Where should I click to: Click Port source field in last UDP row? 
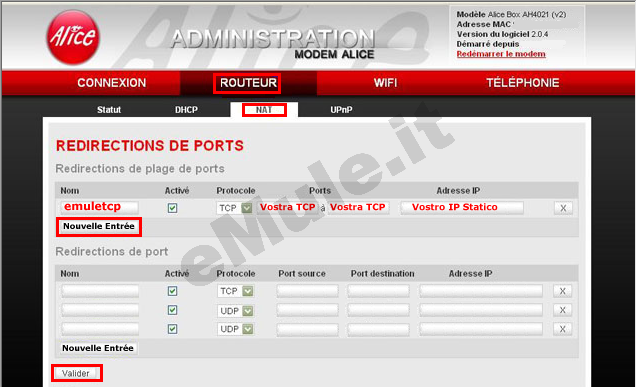point(307,329)
